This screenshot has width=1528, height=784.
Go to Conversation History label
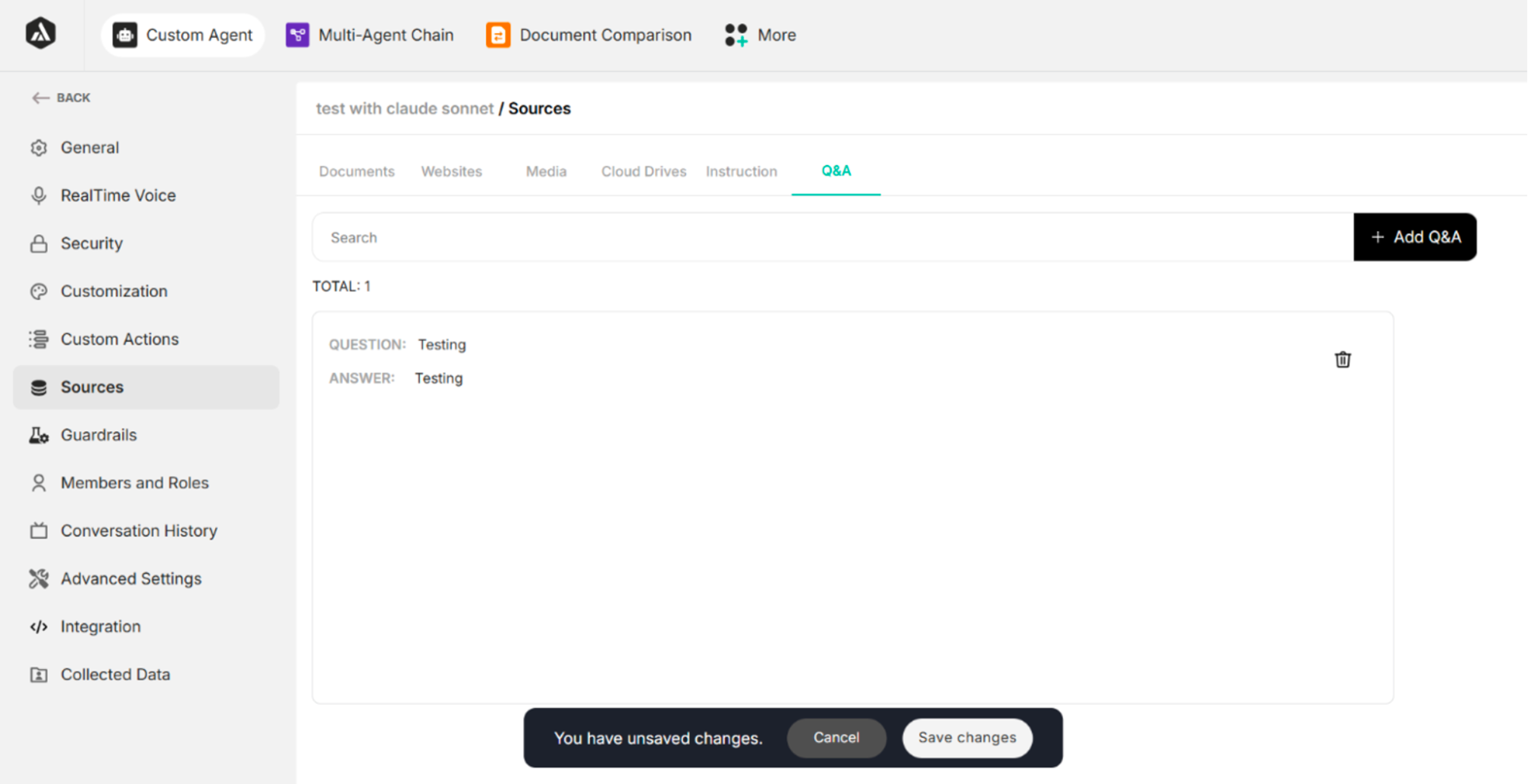pyautogui.click(x=139, y=531)
